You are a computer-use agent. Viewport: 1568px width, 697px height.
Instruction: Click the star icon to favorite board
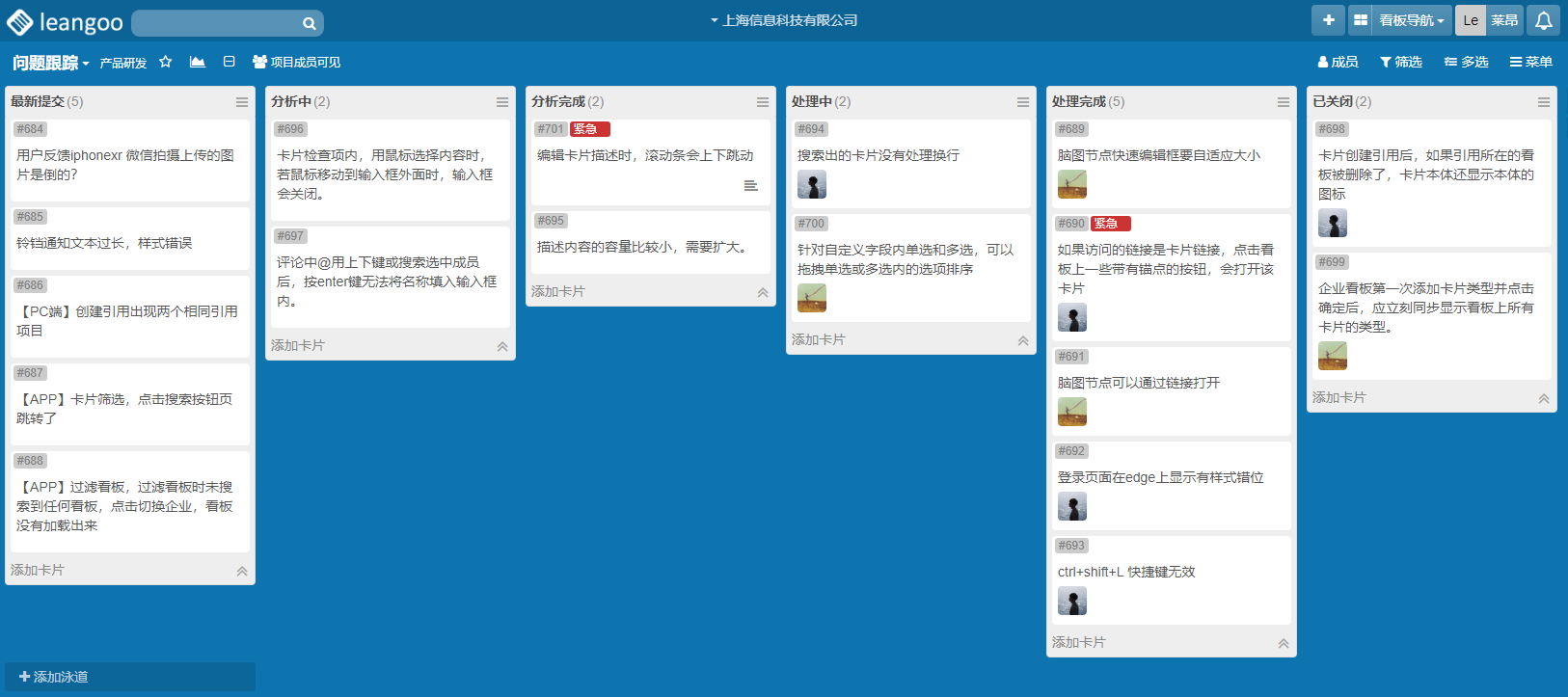coord(165,62)
